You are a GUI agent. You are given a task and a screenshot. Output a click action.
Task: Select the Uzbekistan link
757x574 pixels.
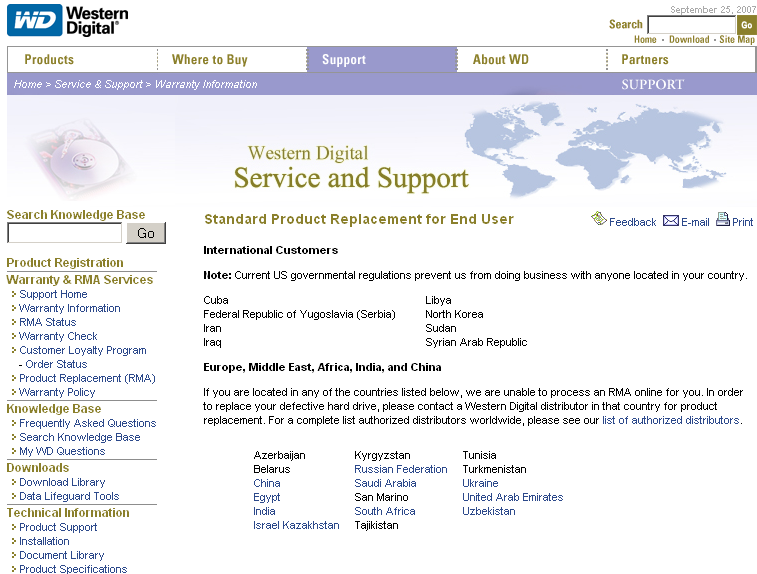click(x=489, y=511)
